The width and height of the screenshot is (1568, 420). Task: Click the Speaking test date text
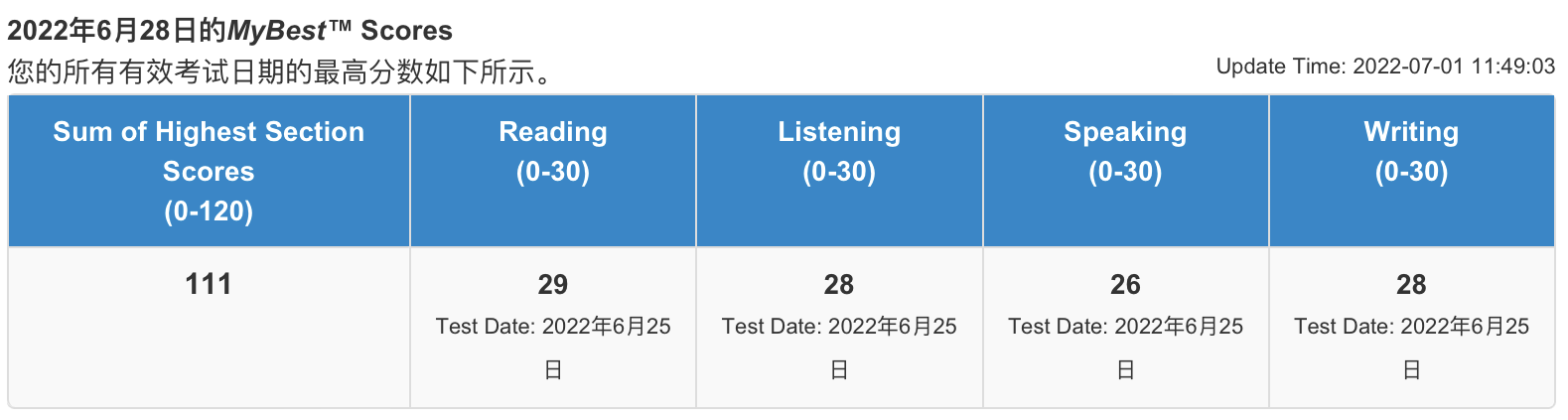tap(1125, 348)
